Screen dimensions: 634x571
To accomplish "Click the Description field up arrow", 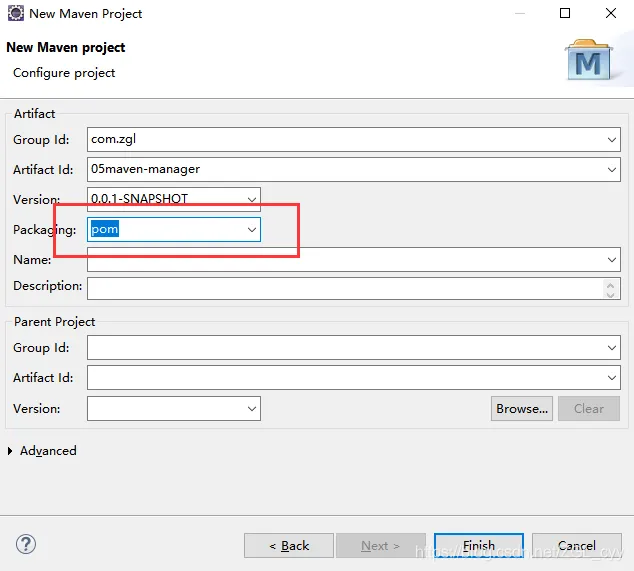I will point(611,285).
